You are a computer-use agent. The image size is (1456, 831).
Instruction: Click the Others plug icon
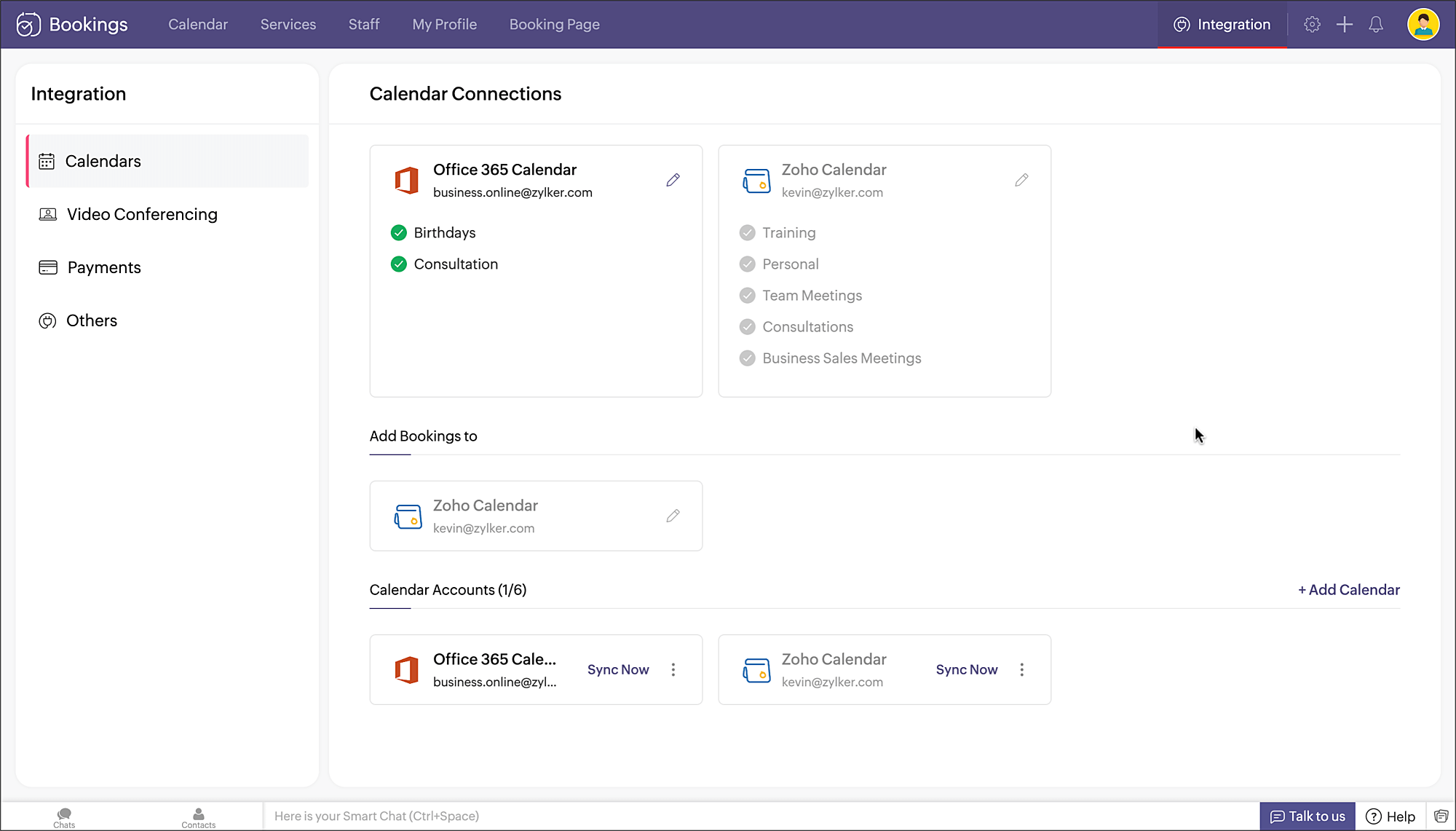[x=47, y=321]
